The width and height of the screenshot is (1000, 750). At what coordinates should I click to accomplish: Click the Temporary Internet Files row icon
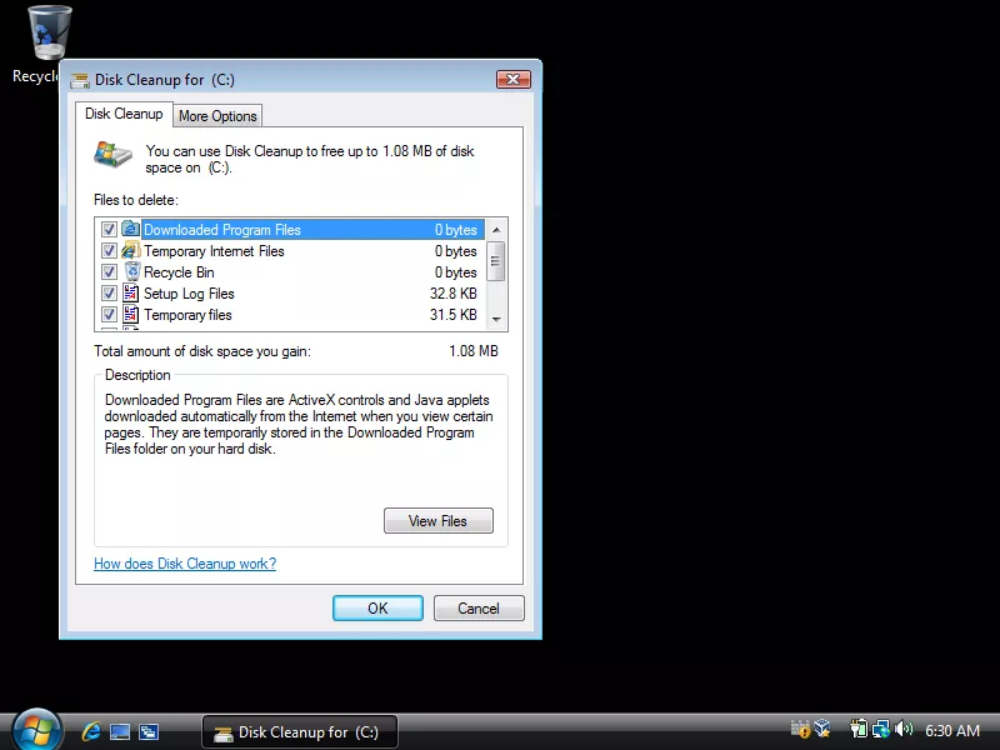pyautogui.click(x=131, y=250)
